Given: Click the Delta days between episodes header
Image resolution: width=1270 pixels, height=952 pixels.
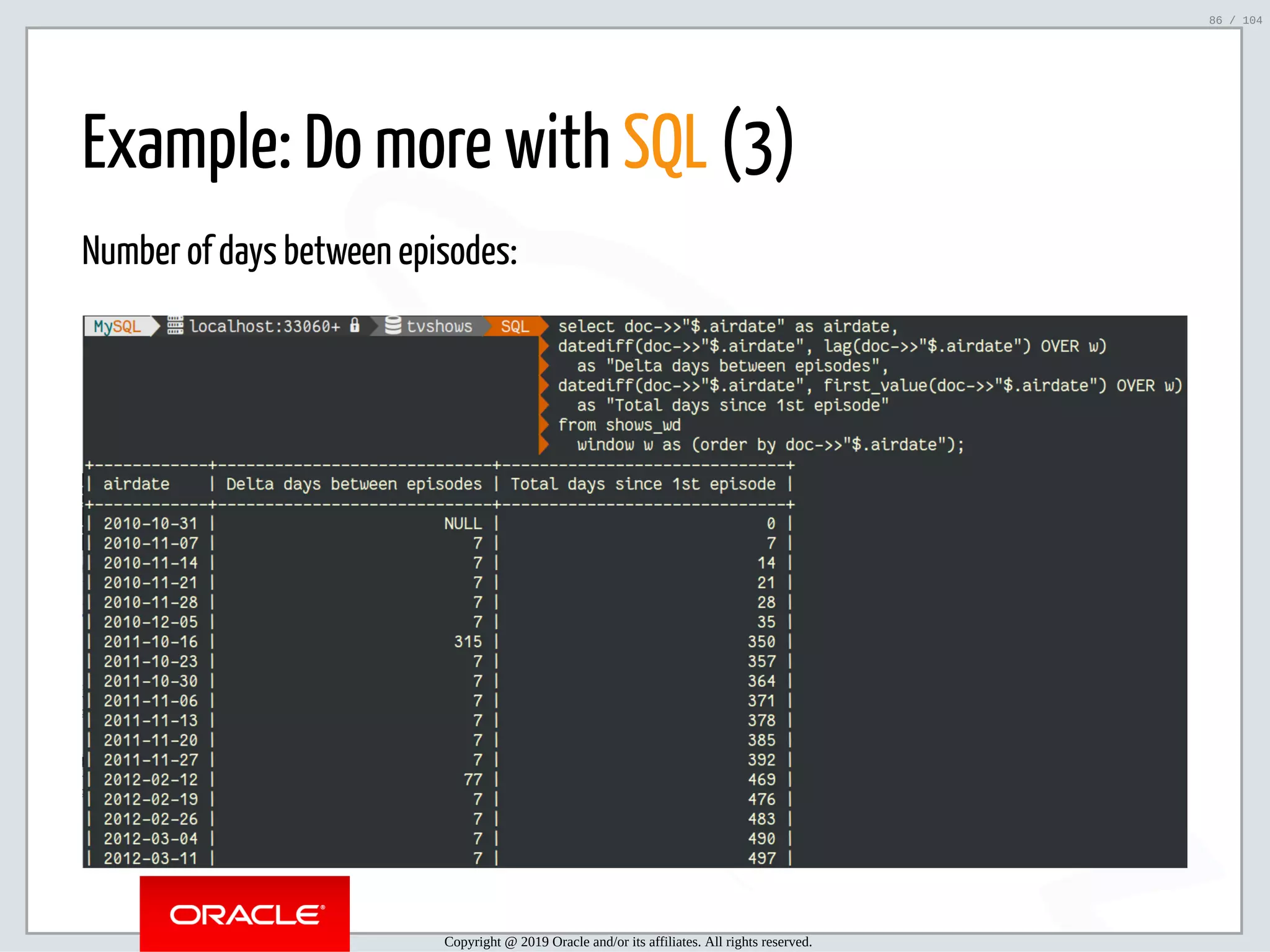Looking at the screenshot, I should [x=353, y=484].
